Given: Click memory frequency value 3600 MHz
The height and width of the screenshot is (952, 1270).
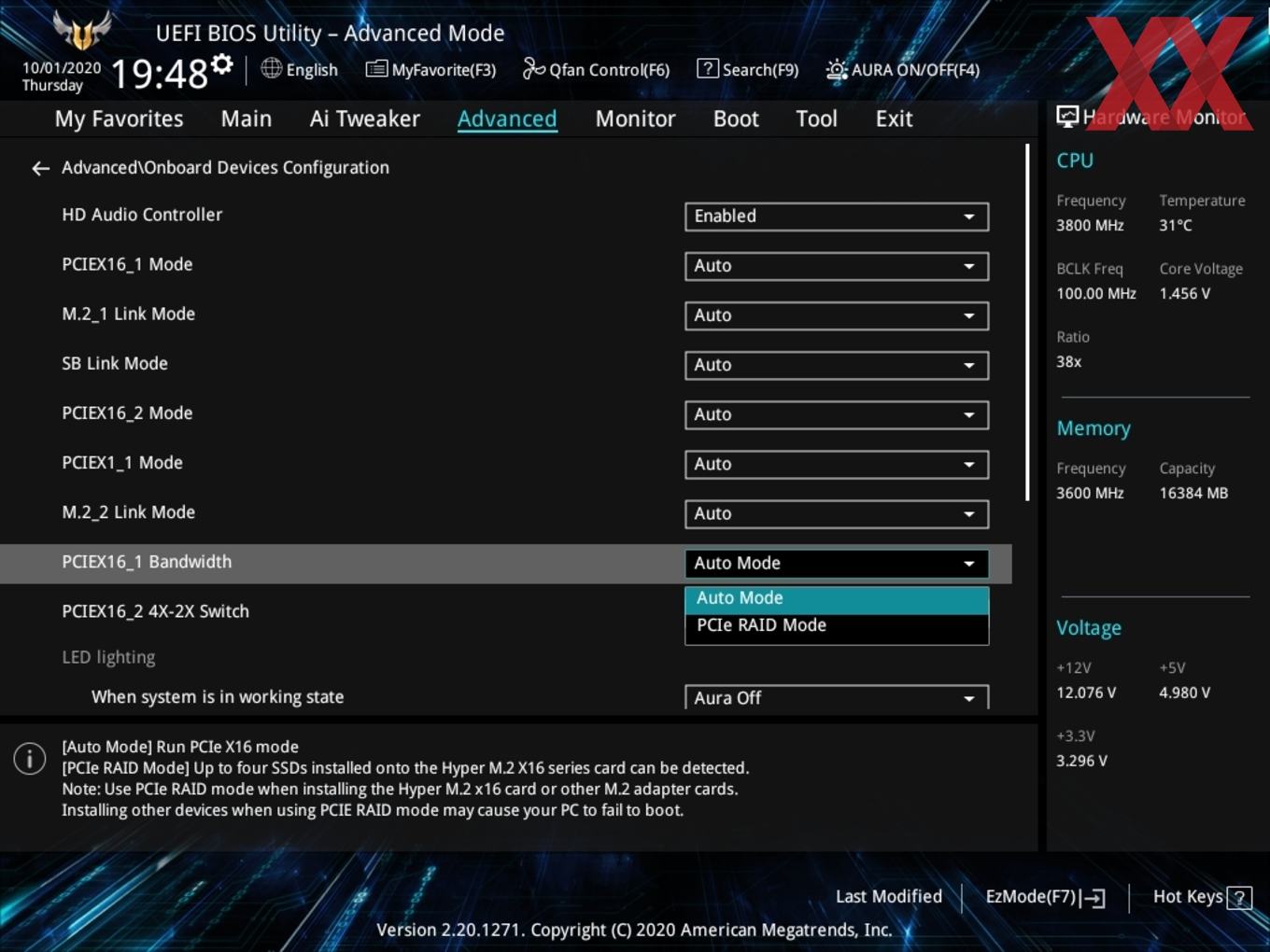Looking at the screenshot, I should [x=1090, y=493].
